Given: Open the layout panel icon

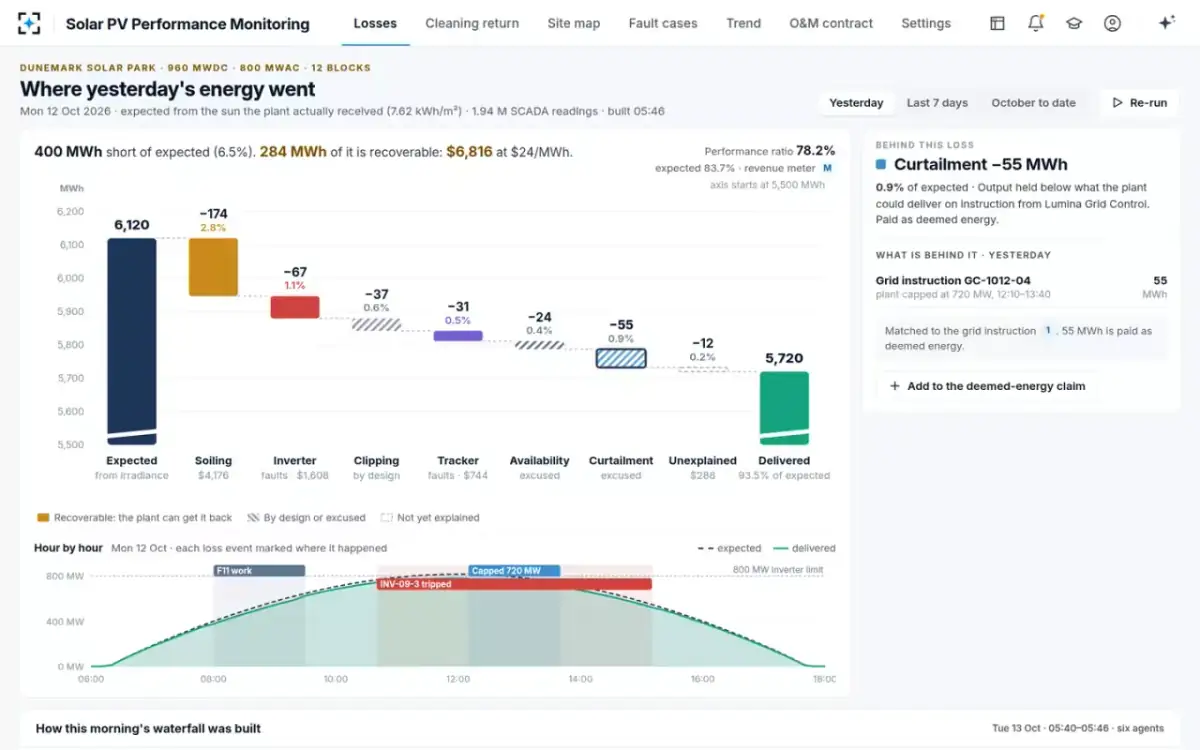Looking at the screenshot, I should 997,23.
